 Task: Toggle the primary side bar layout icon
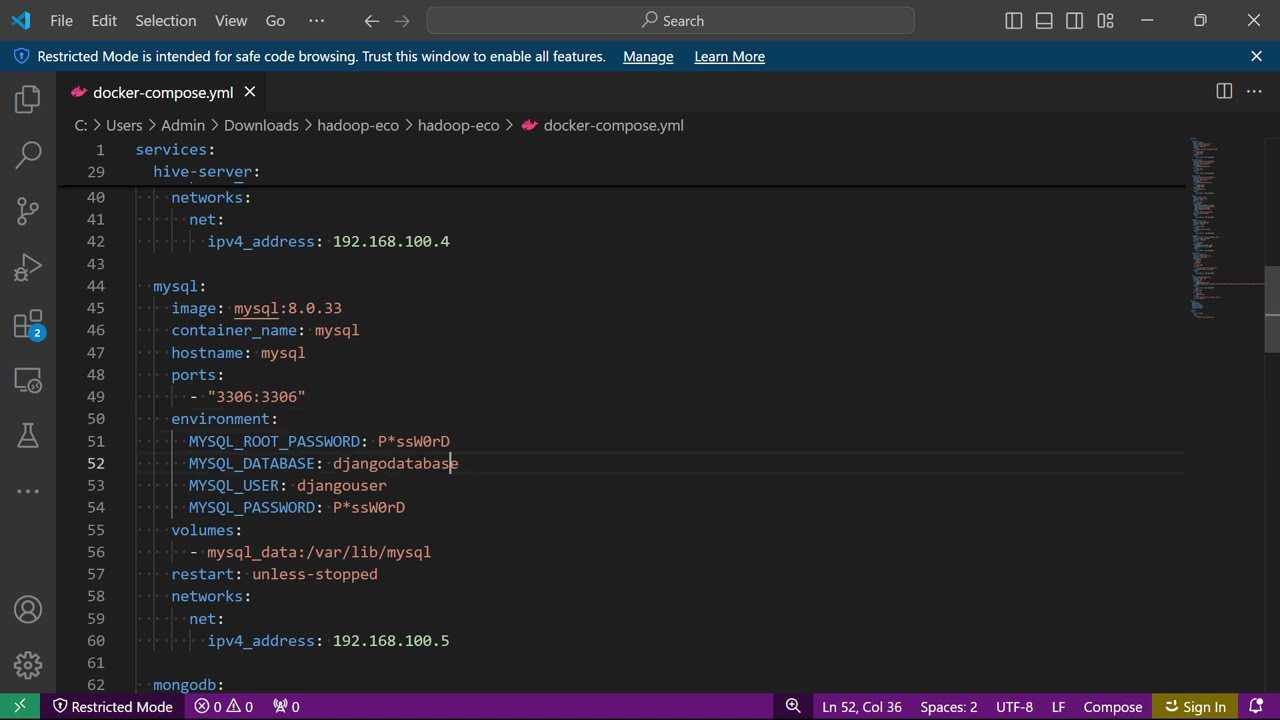click(1013, 20)
